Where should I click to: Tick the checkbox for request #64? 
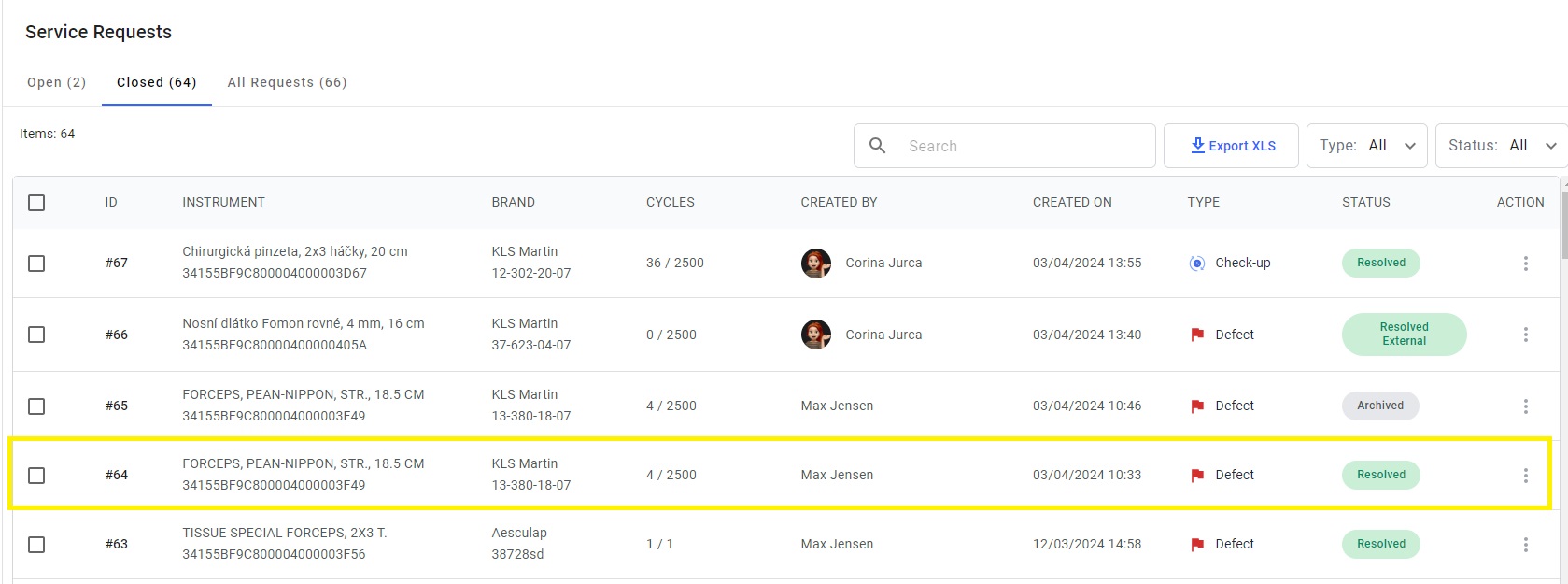(36, 476)
